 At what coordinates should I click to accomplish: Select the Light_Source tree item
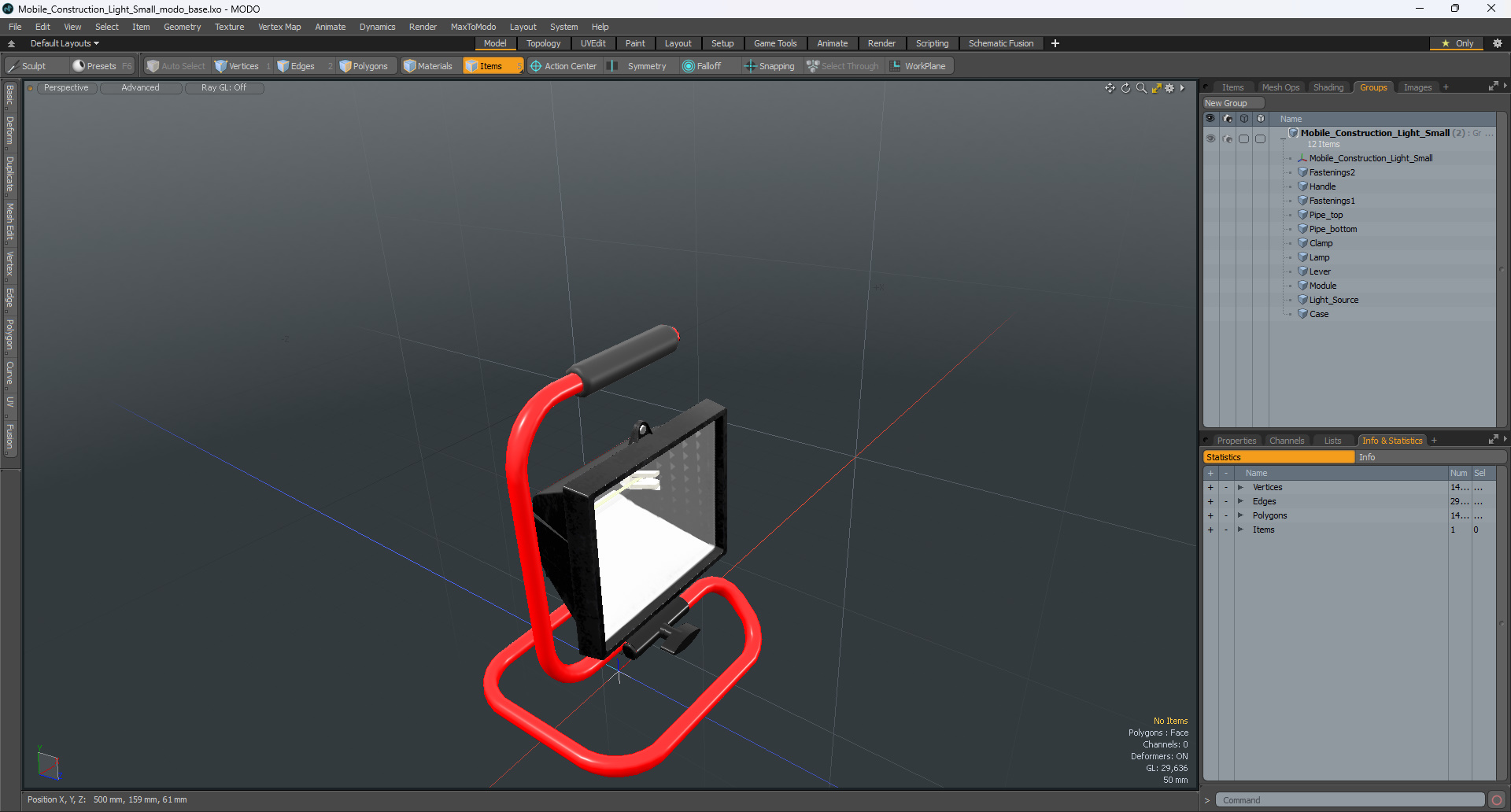(1333, 300)
